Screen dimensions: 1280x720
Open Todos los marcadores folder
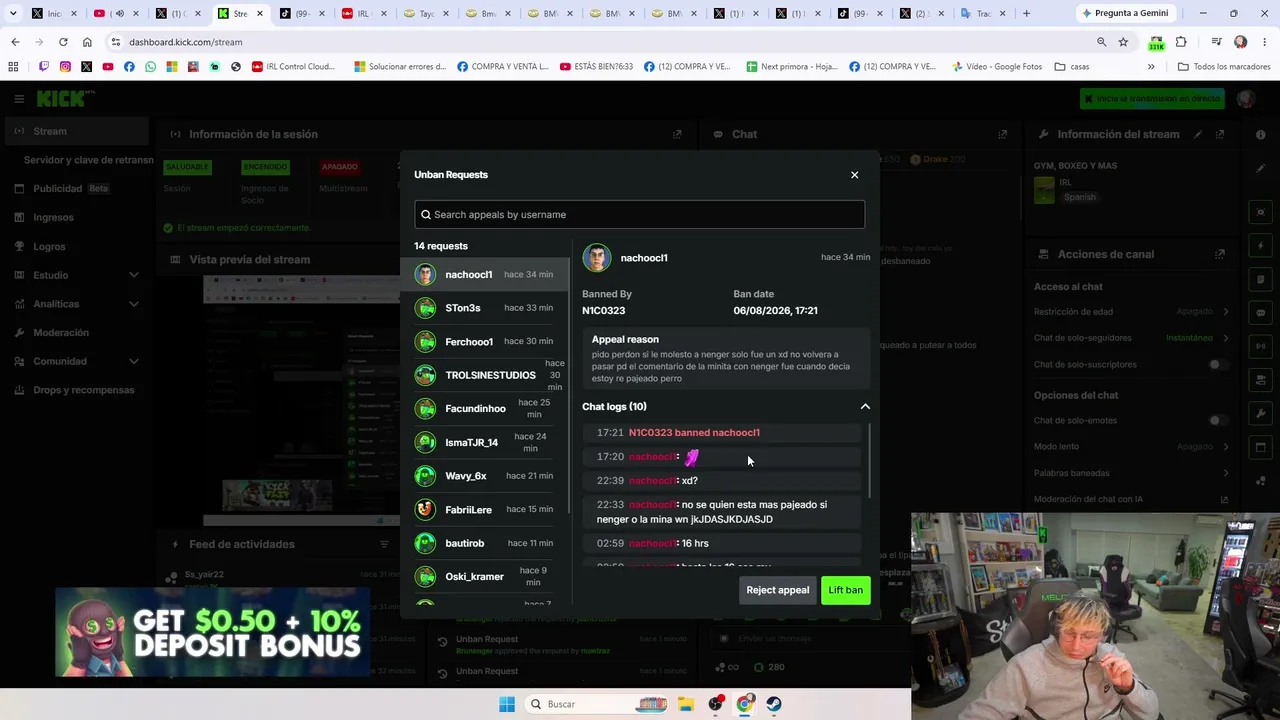coord(1224,67)
